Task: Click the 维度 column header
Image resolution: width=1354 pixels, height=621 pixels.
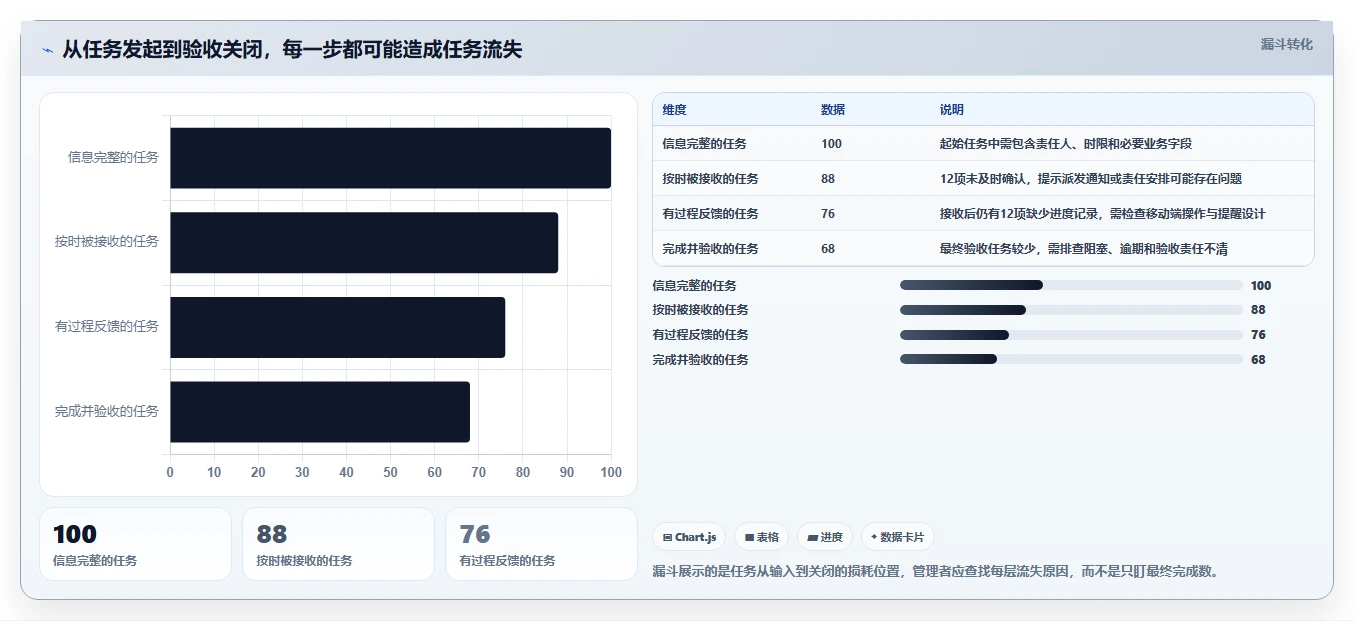Action: pos(674,110)
